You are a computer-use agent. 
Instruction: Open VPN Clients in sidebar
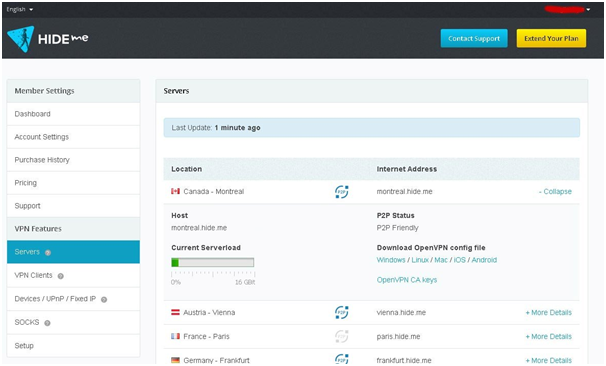(x=73, y=276)
